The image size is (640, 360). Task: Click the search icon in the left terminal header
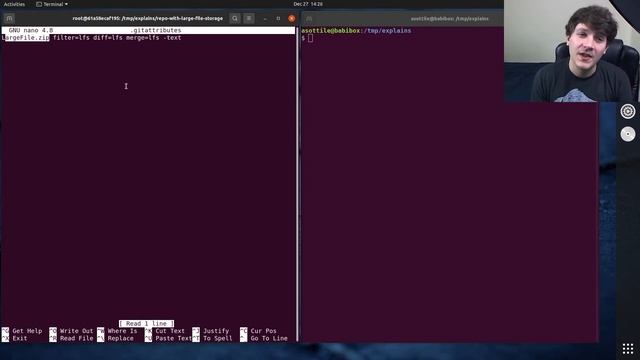point(235,18)
